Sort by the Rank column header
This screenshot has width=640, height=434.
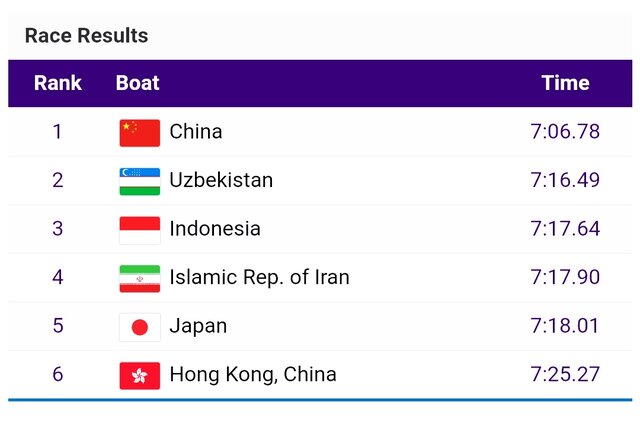click(58, 83)
